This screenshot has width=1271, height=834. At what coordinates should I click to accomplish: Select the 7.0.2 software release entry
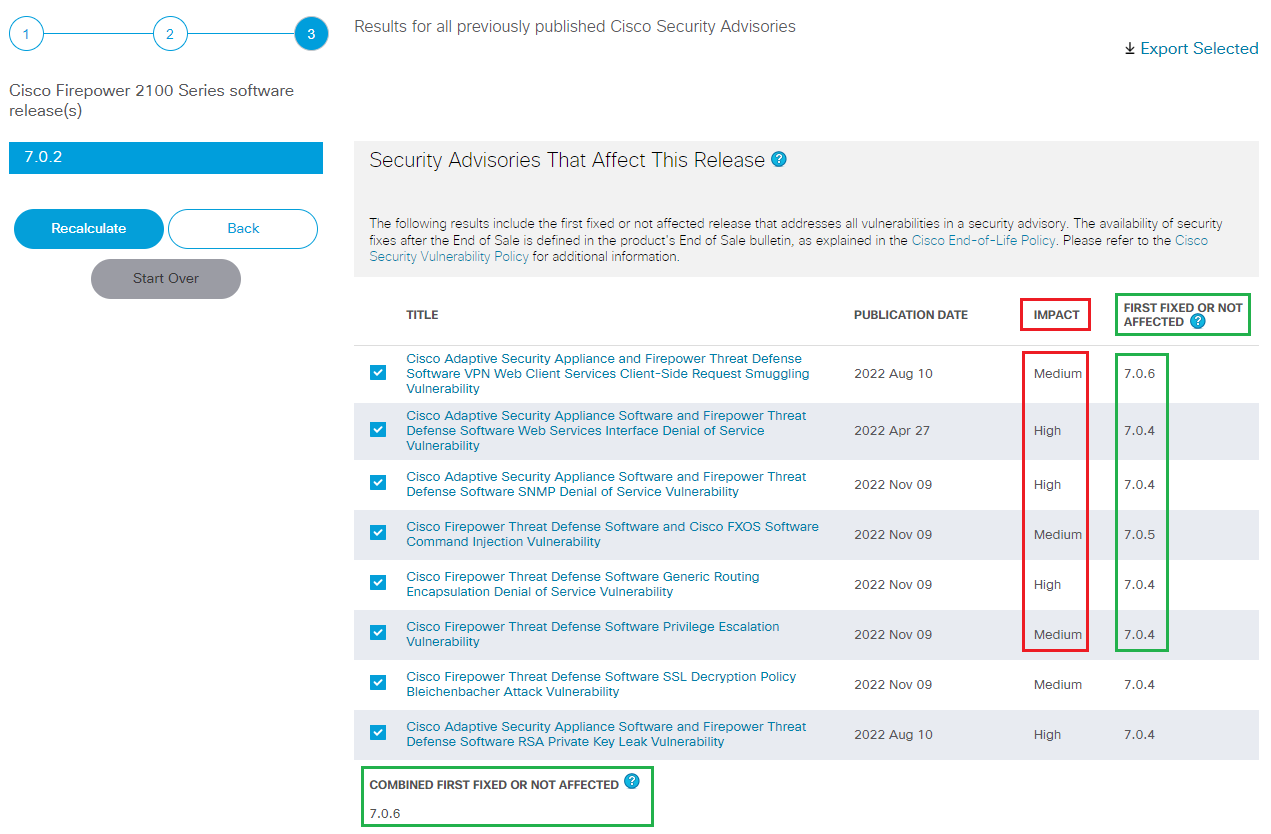tap(165, 158)
